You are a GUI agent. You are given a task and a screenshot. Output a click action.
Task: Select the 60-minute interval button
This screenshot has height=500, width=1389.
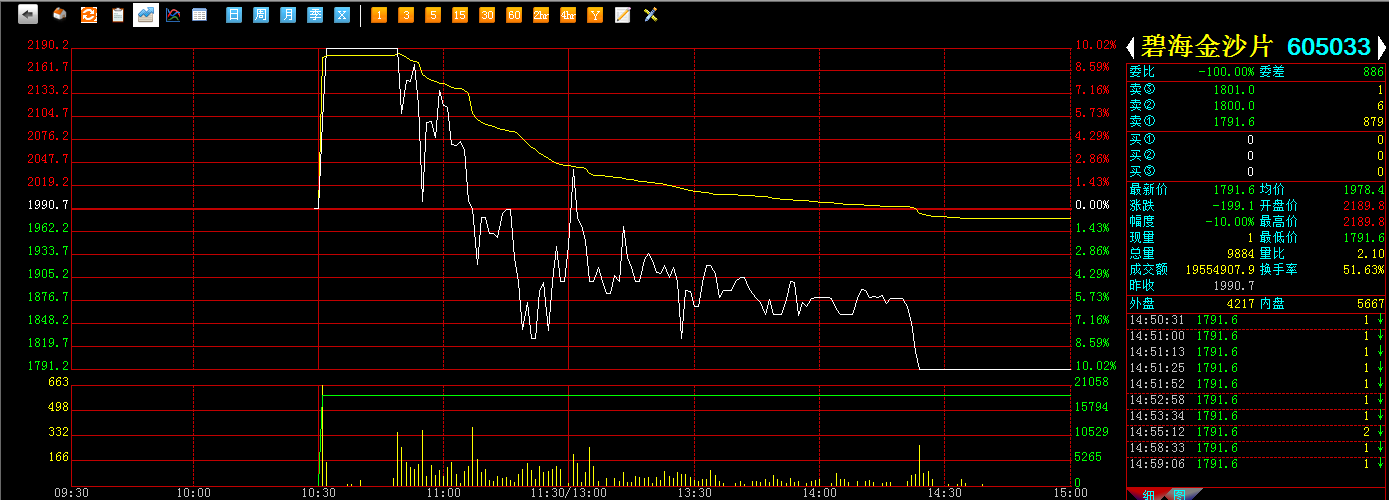pyautogui.click(x=514, y=15)
